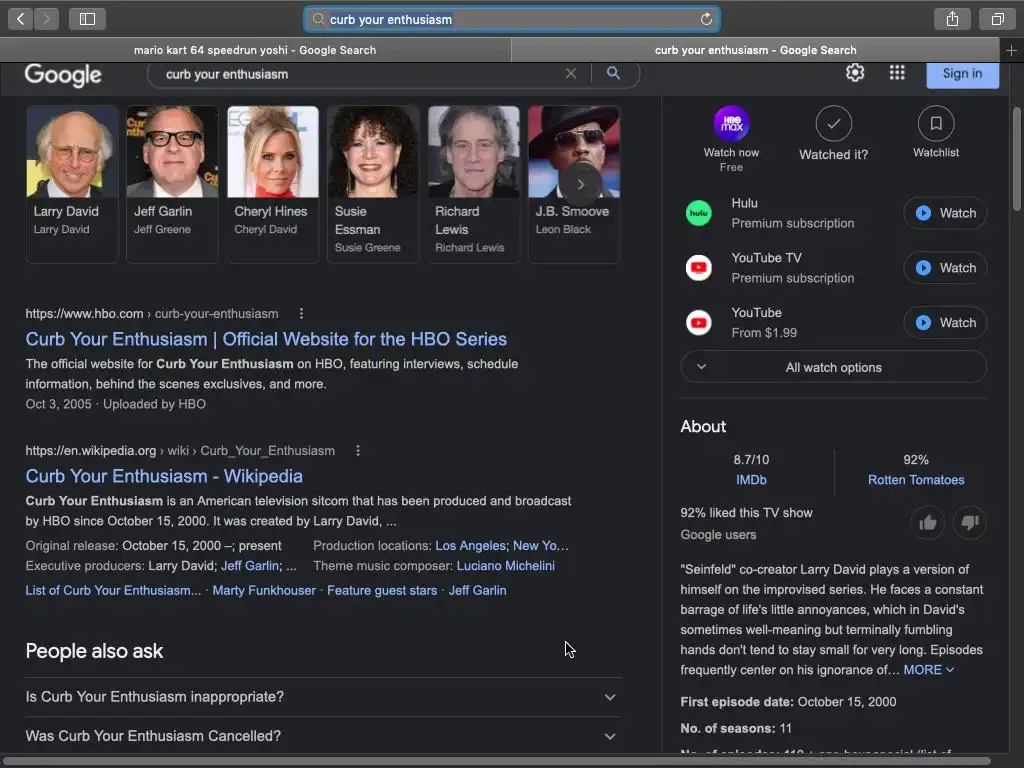Grab the vertical page scrollbar
Screen dimensions: 1024x768
click(x=1017, y=159)
